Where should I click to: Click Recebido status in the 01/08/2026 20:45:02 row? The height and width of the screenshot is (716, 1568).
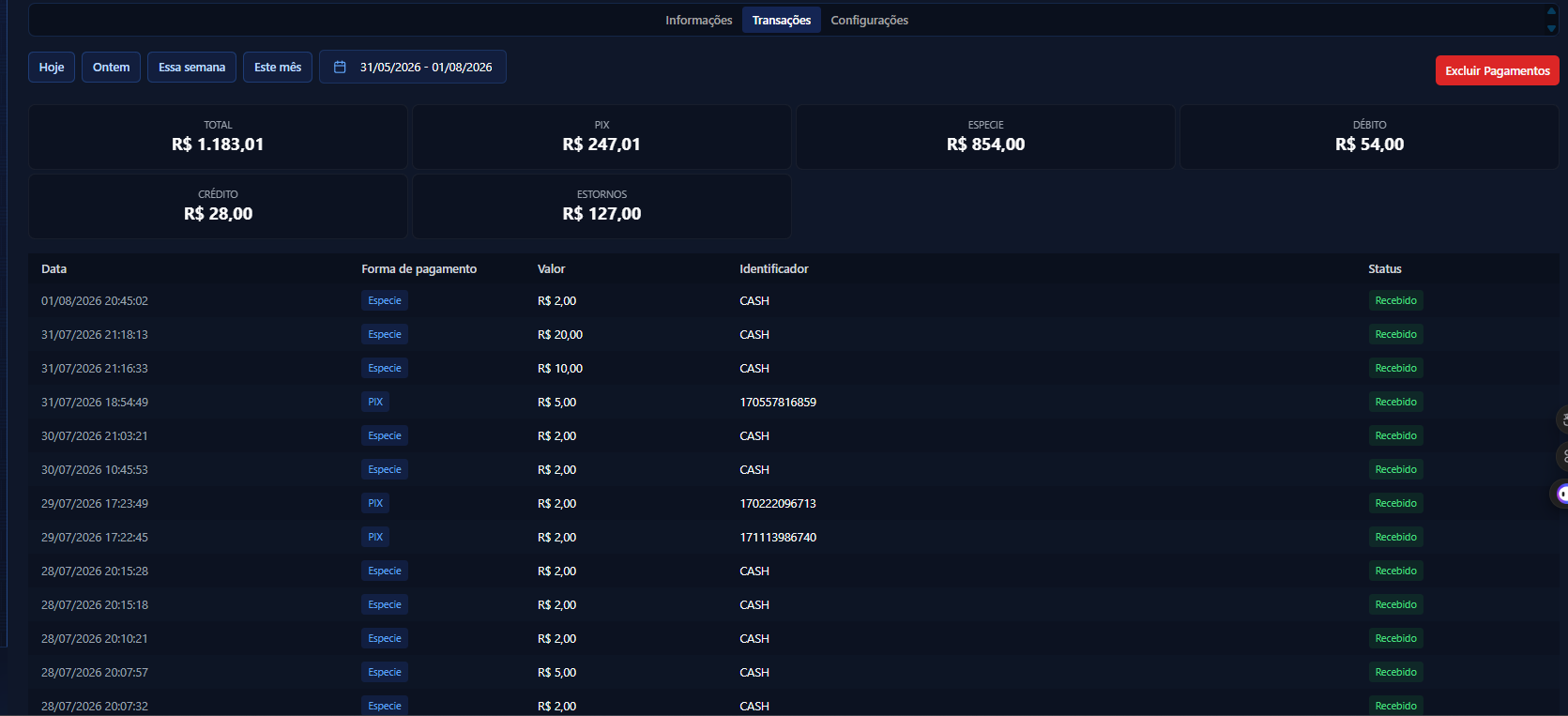[1395, 300]
